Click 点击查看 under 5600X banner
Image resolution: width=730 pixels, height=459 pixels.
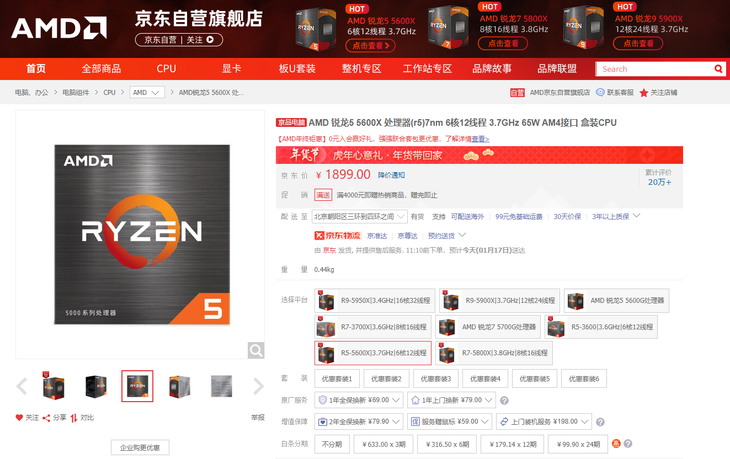(371, 45)
